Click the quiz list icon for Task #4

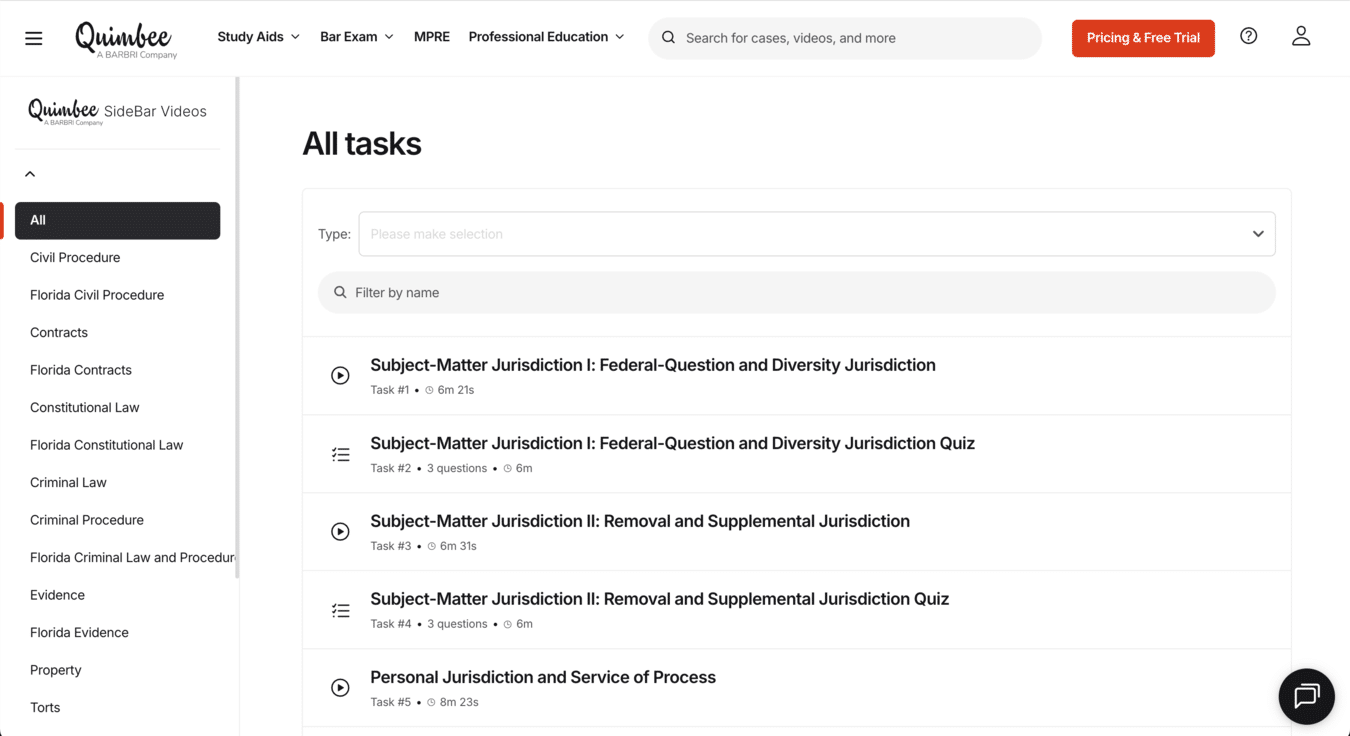point(340,610)
